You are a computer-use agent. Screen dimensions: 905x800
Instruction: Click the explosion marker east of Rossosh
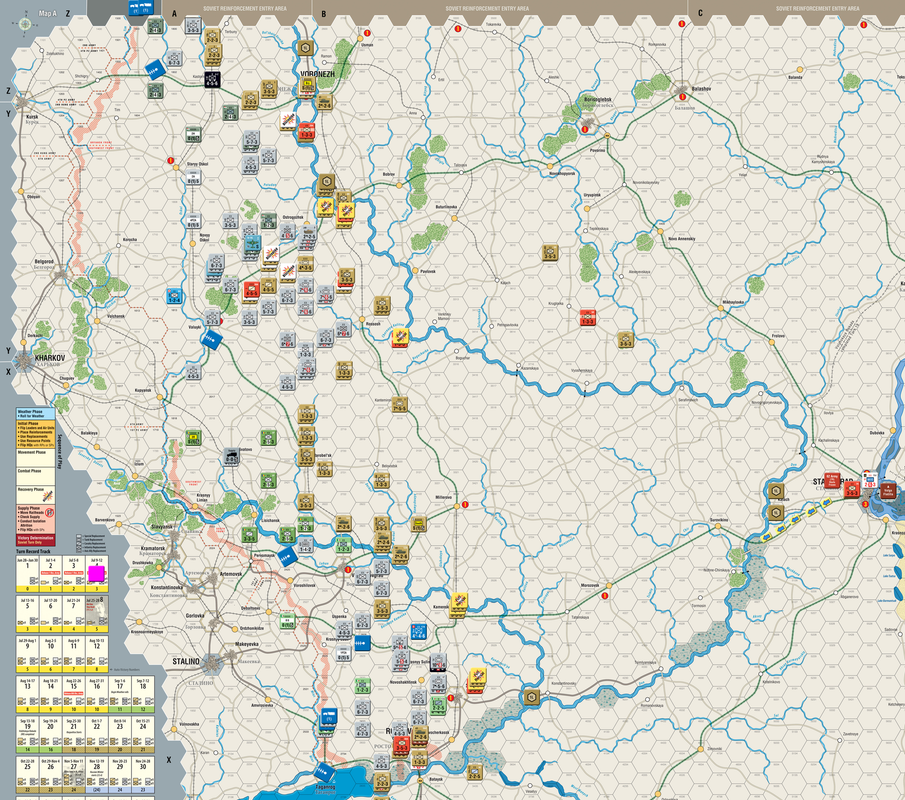(401, 336)
